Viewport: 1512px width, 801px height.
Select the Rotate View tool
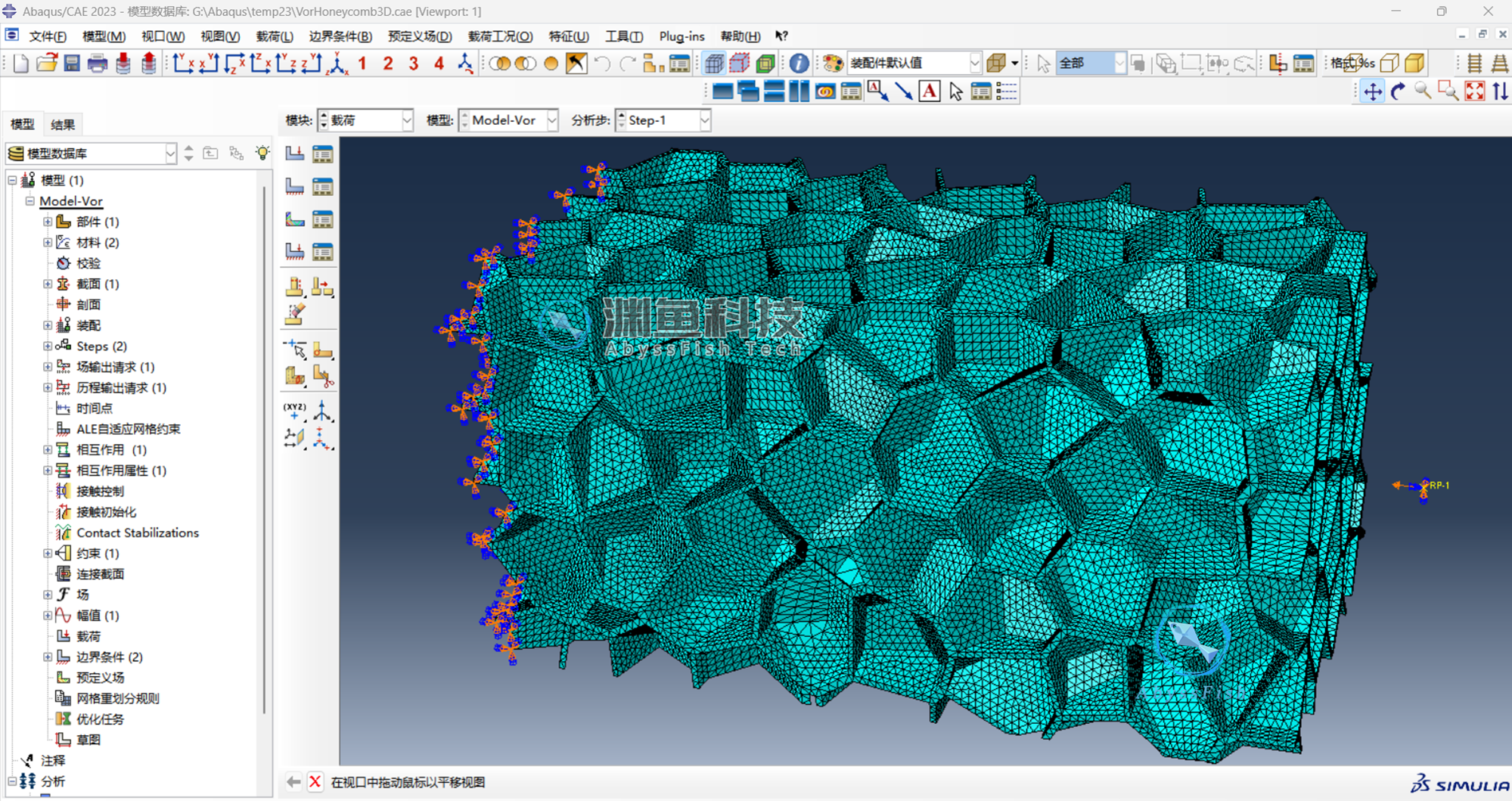coord(1398,92)
